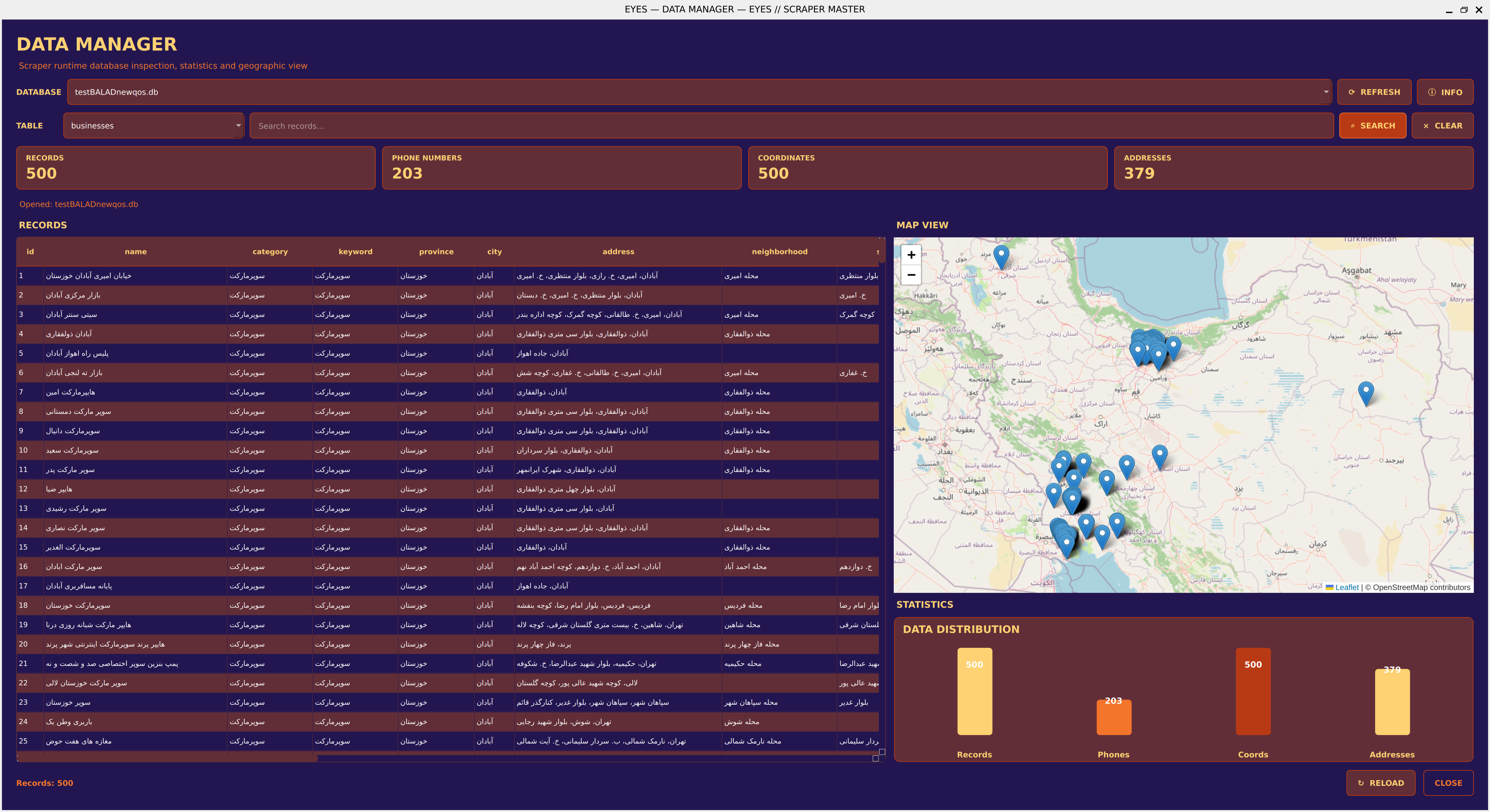Sort by keyword column header
The image size is (1490, 812).
click(355, 251)
